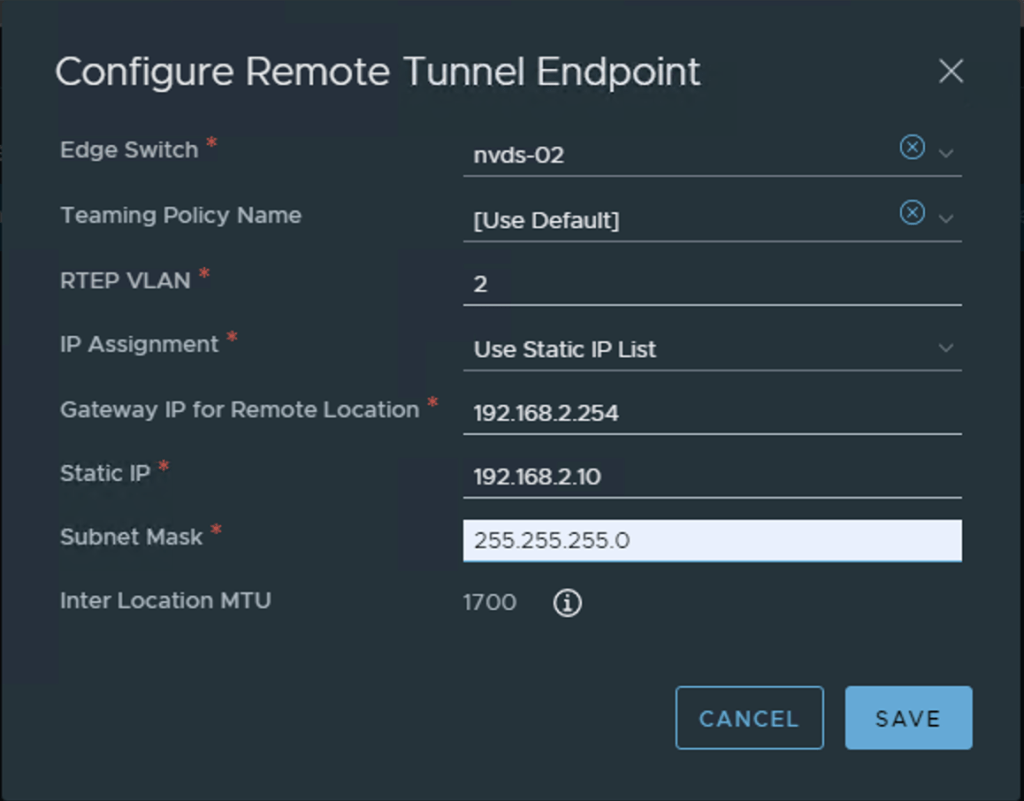Click the Use Static IP List value text

click(x=565, y=349)
